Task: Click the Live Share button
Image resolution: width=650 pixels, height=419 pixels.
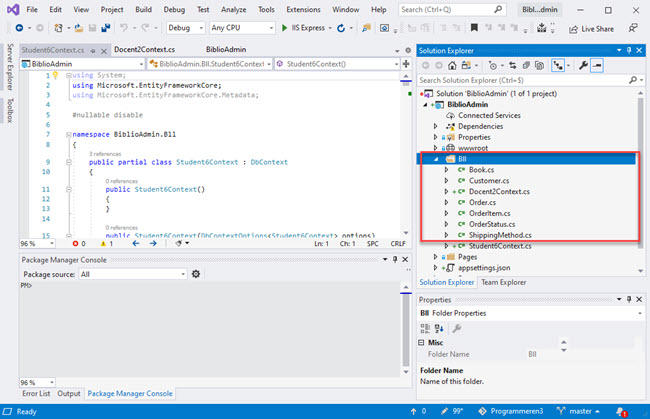Action: pyautogui.click(x=591, y=29)
